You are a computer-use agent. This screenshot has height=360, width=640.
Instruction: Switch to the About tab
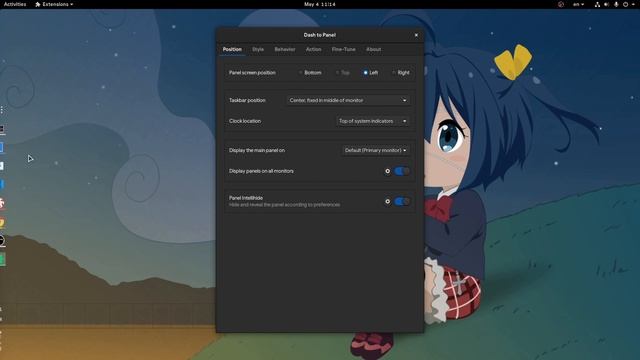coord(373,49)
